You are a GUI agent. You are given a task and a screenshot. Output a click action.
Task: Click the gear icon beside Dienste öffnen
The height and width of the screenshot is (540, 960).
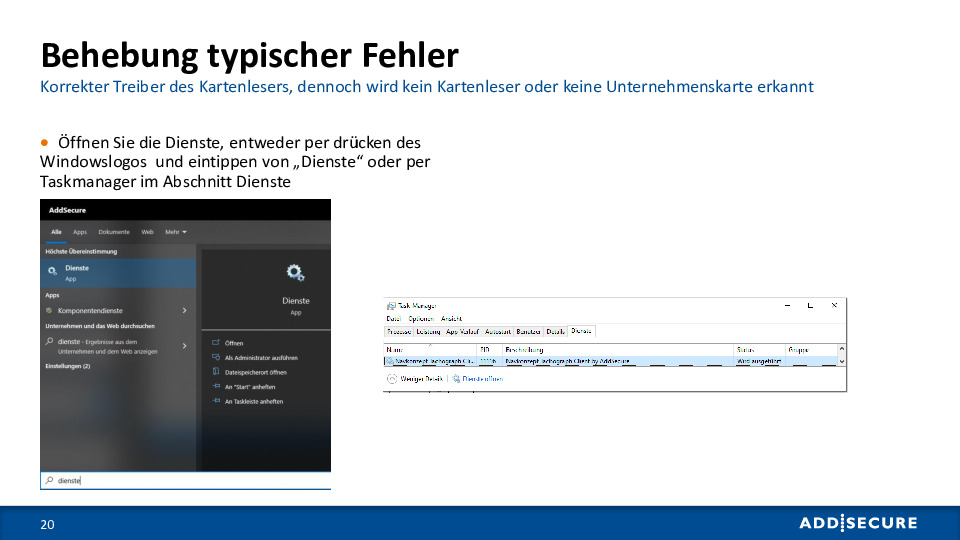[456, 379]
